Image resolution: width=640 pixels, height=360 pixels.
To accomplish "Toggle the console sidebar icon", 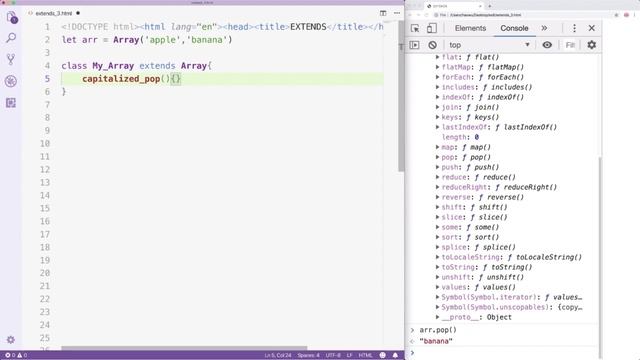I will pyautogui.click(x=414, y=45).
